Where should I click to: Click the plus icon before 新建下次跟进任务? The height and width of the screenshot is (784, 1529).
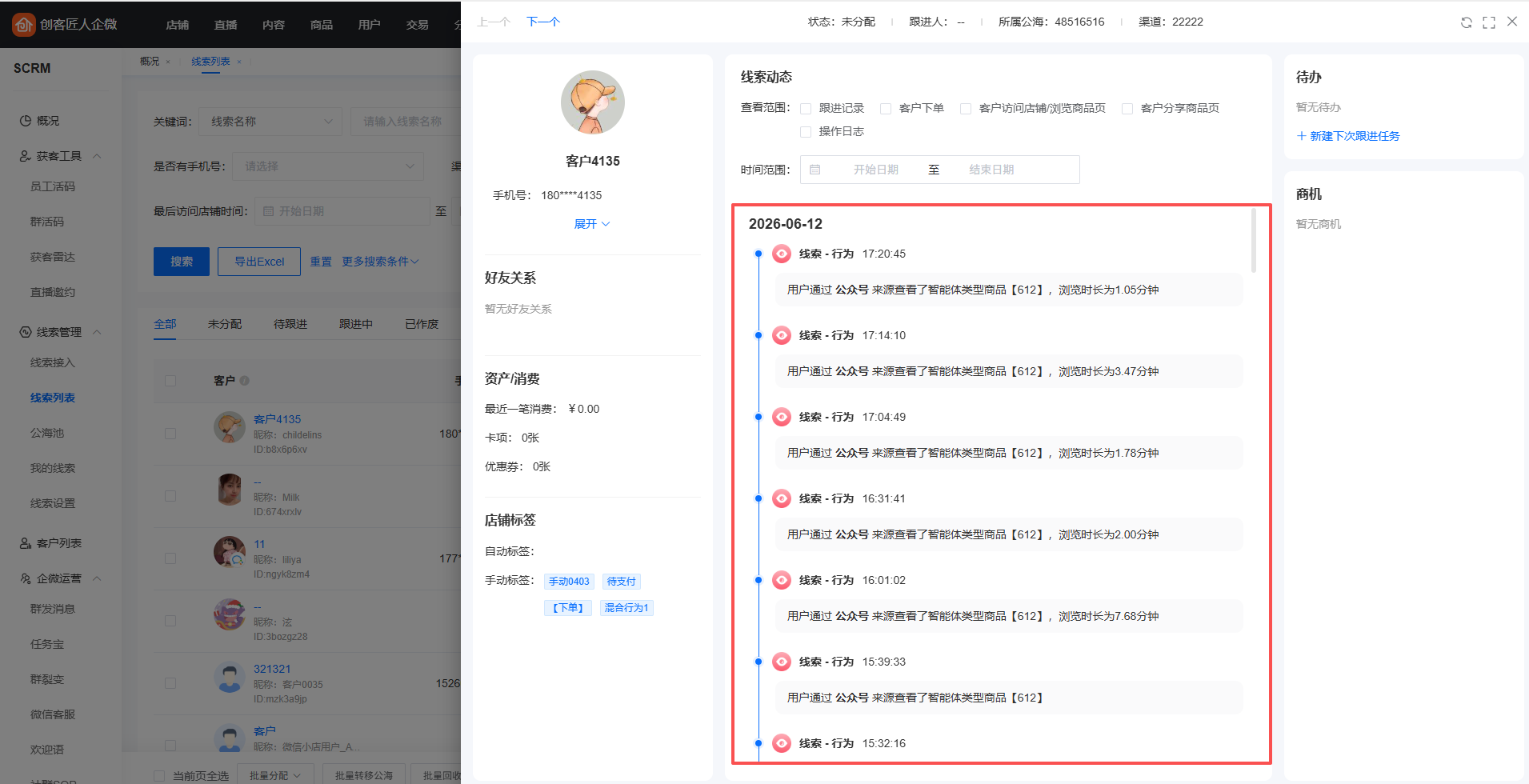(x=1302, y=136)
